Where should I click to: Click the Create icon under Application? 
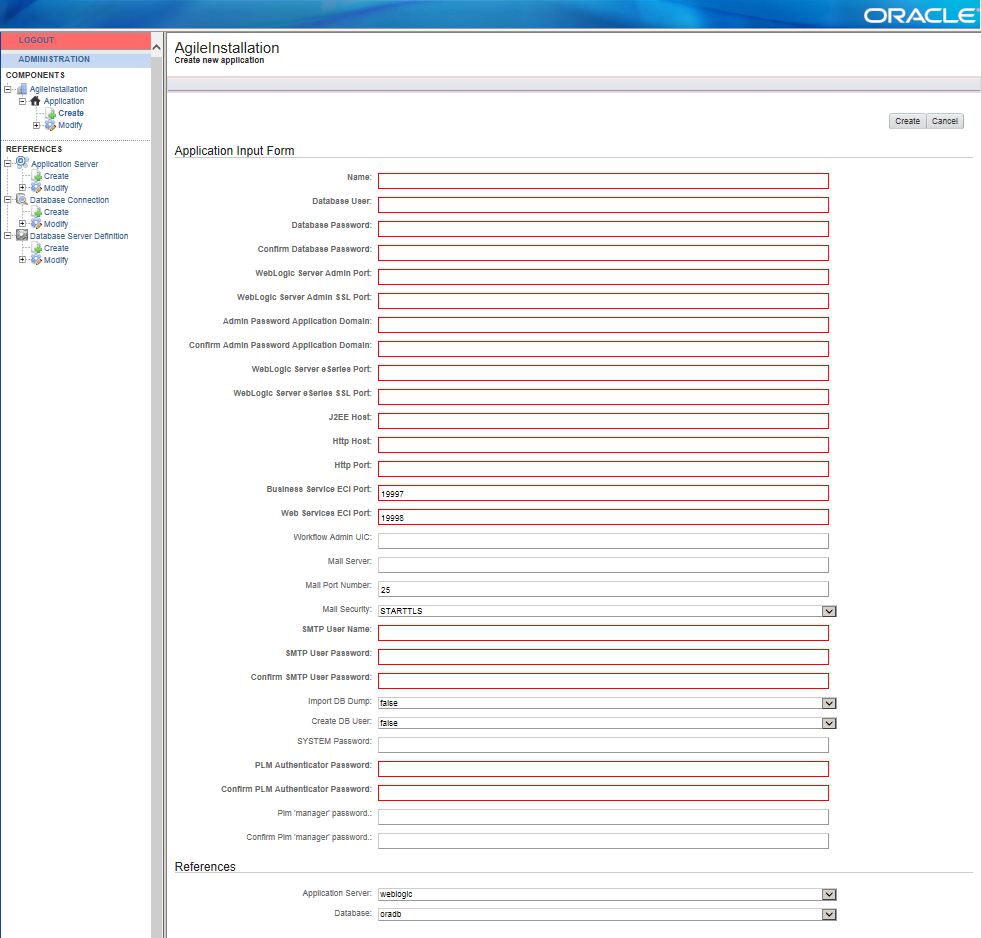(x=51, y=113)
